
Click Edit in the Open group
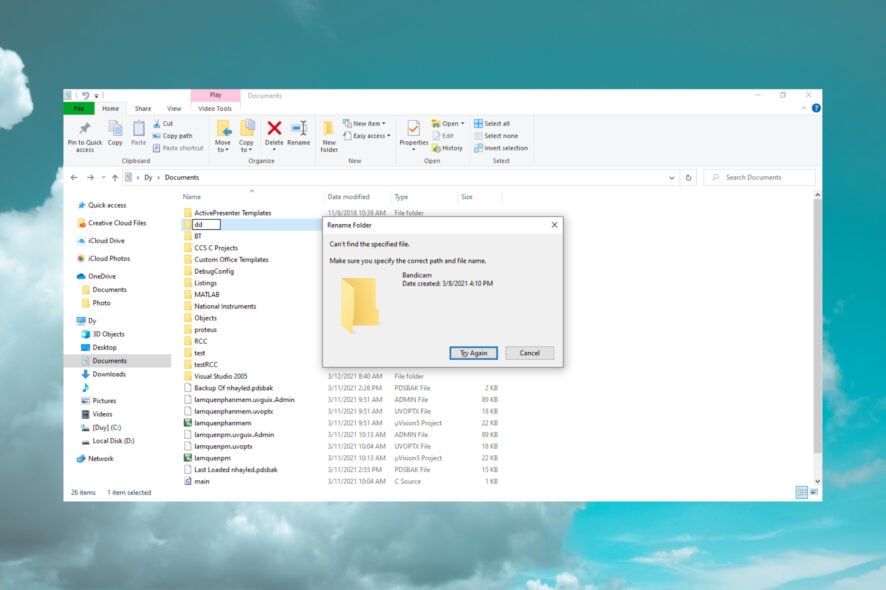[443, 136]
